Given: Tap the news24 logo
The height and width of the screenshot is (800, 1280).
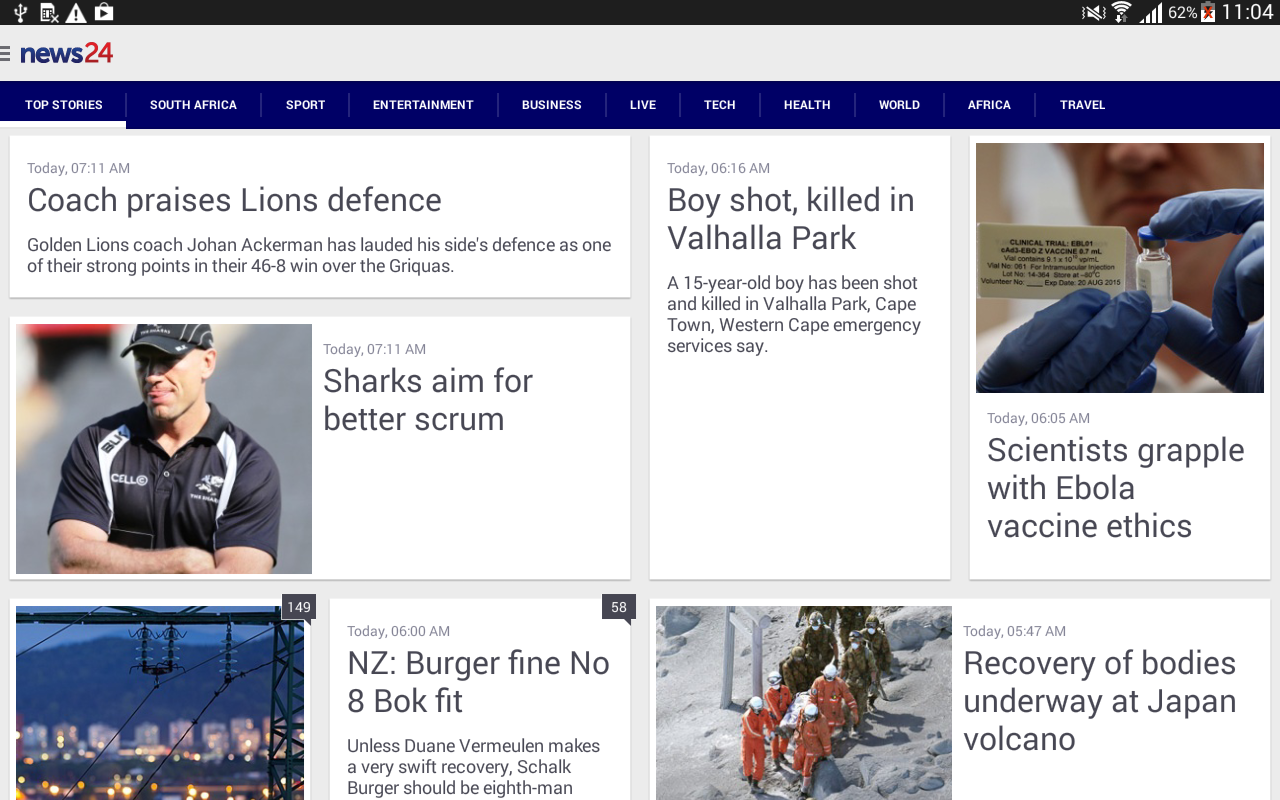Looking at the screenshot, I should pyautogui.click(x=67, y=53).
